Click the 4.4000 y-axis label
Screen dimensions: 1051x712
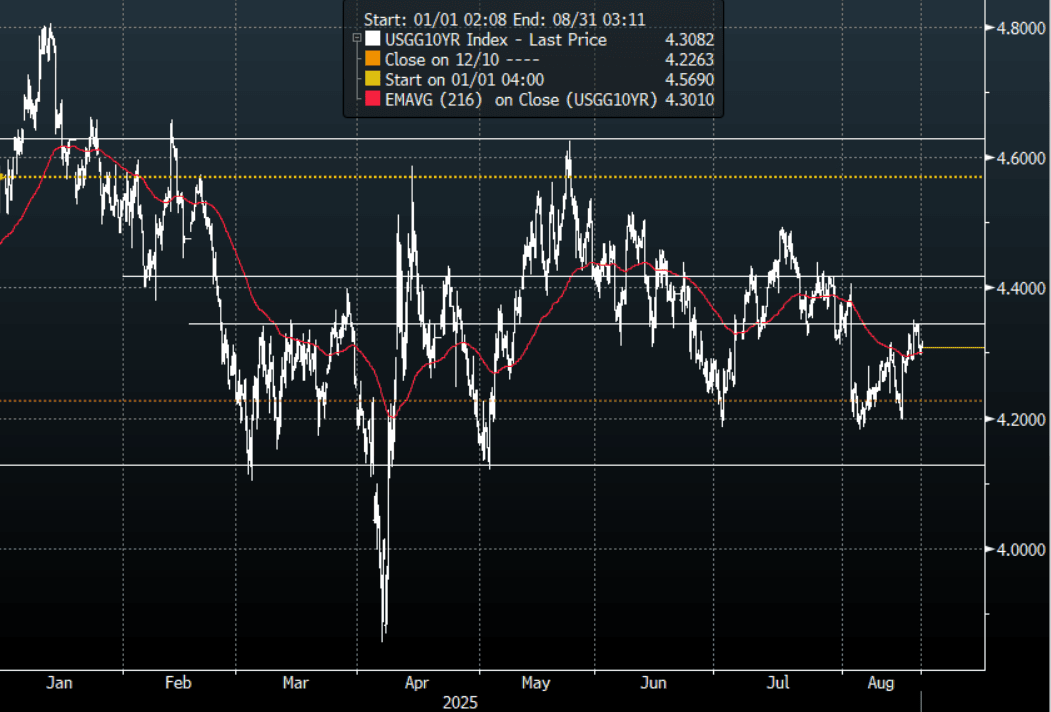pyautogui.click(x=1021, y=288)
